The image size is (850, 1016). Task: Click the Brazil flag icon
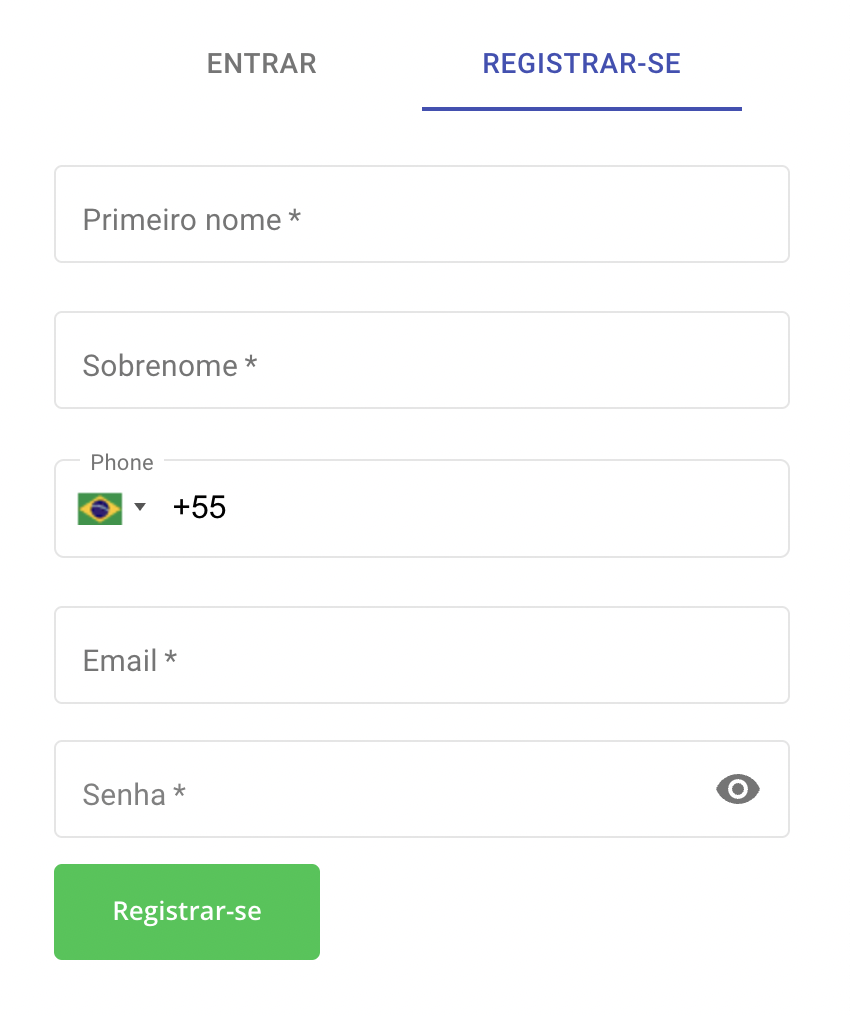(100, 508)
